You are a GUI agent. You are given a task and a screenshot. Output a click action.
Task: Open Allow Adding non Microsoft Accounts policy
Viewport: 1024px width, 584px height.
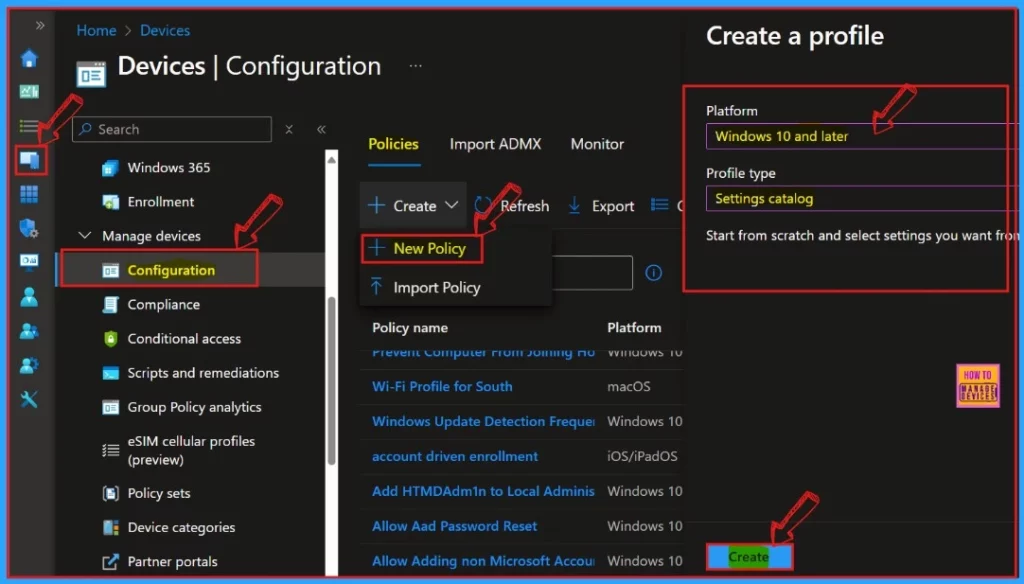483,561
